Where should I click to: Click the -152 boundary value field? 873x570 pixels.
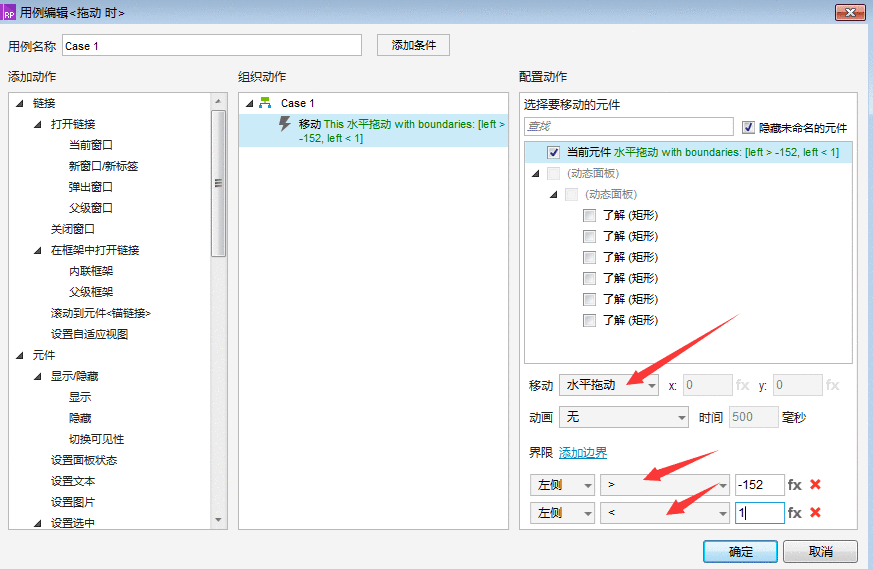click(759, 485)
